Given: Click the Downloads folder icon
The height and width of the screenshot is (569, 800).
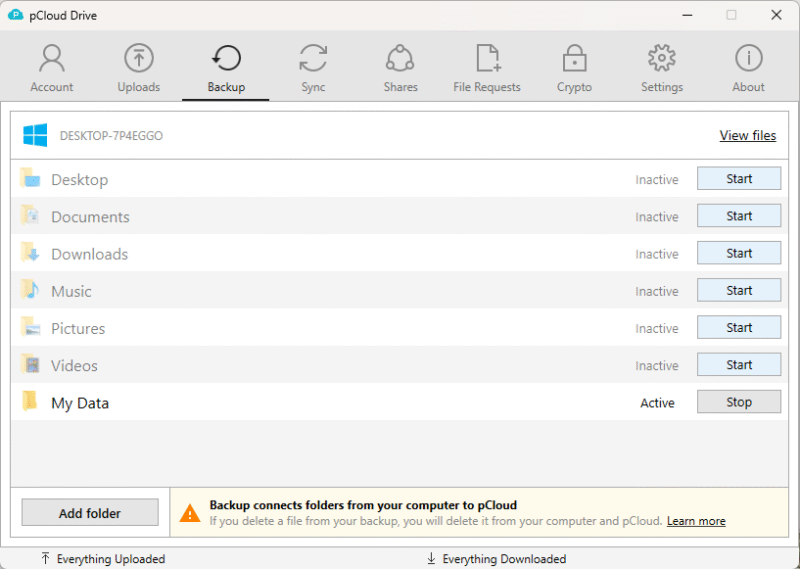Looking at the screenshot, I should point(30,253).
